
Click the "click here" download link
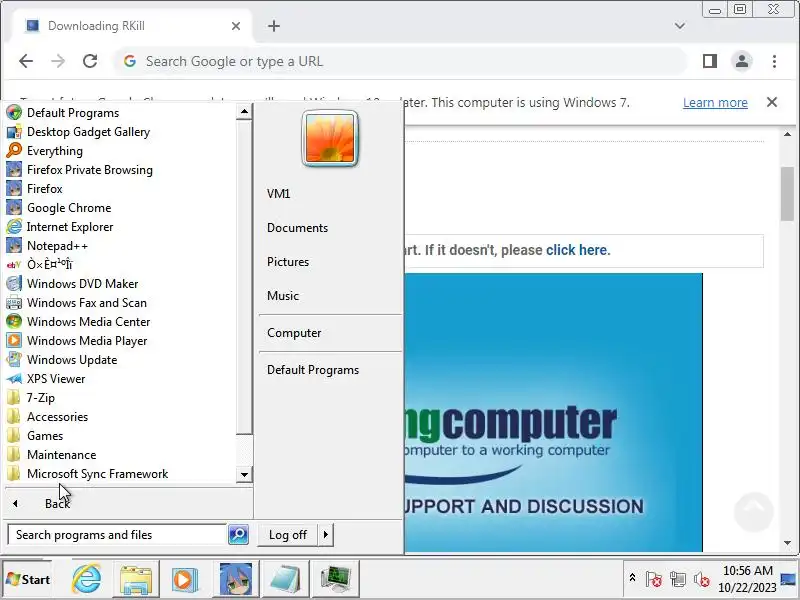point(578,250)
